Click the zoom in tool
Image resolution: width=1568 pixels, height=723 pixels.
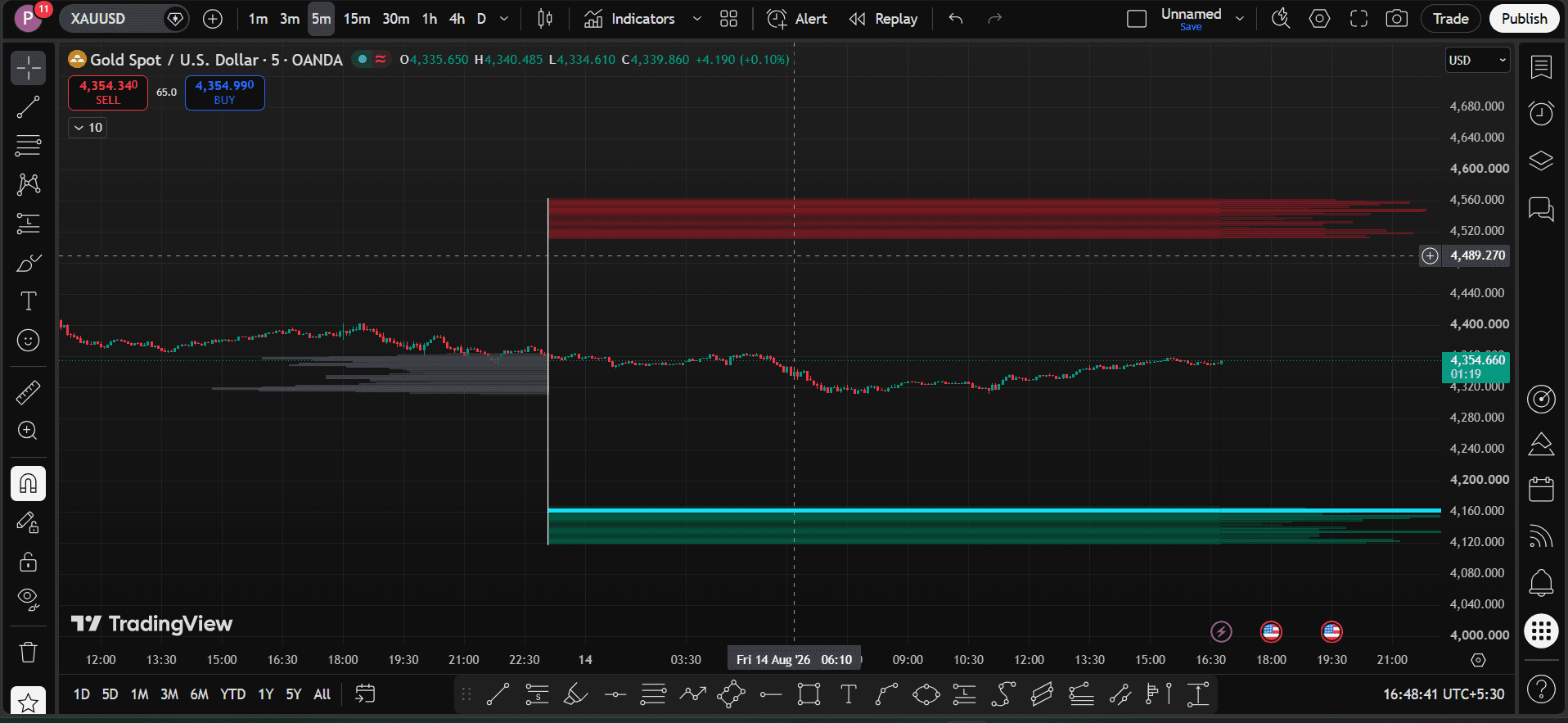pos(29,431)
